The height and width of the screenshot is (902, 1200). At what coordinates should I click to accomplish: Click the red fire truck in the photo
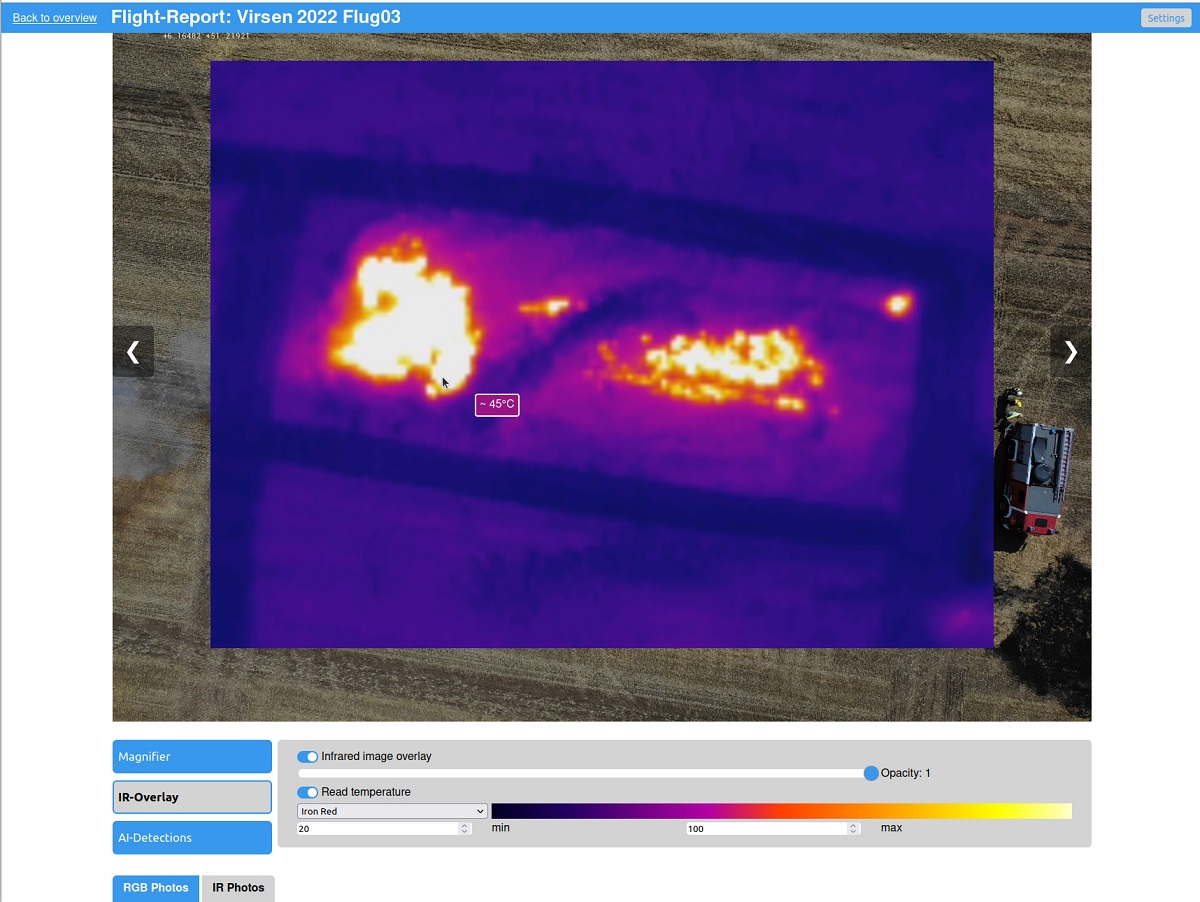click(x=1035, y=475)
